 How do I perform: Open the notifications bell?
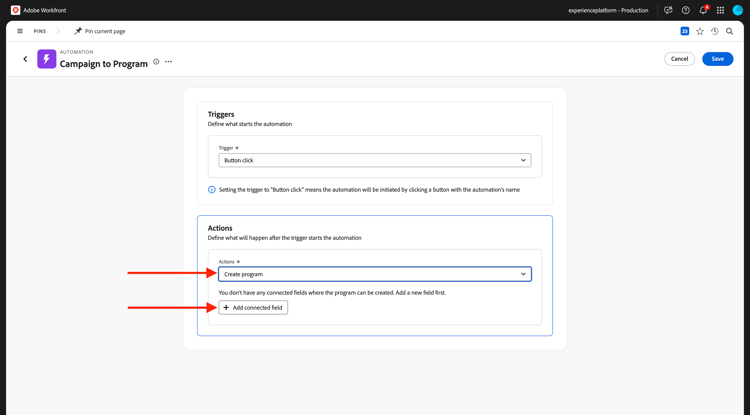[703, 10]
